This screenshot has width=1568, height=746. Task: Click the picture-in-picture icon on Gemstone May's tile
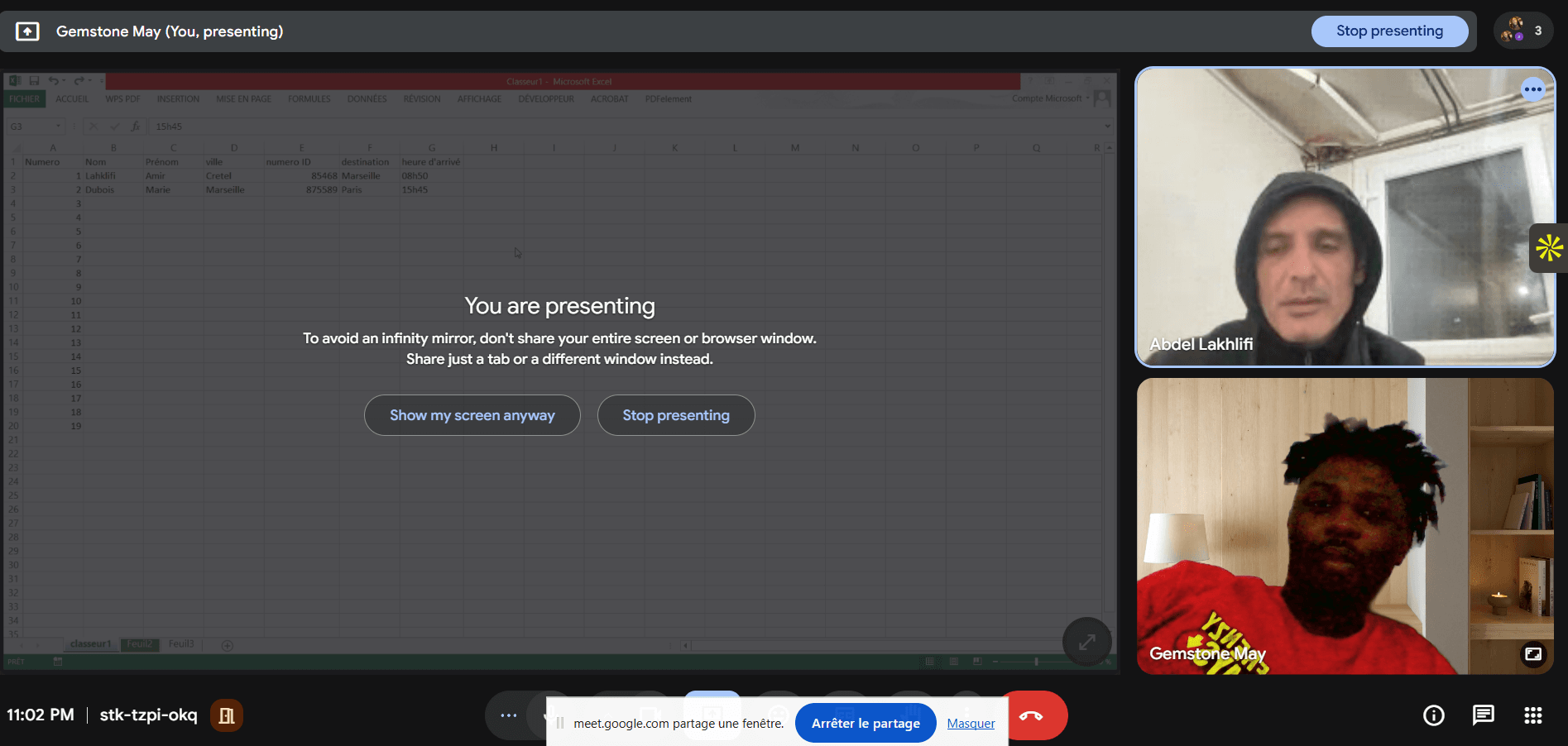[x=1533, y=653]
